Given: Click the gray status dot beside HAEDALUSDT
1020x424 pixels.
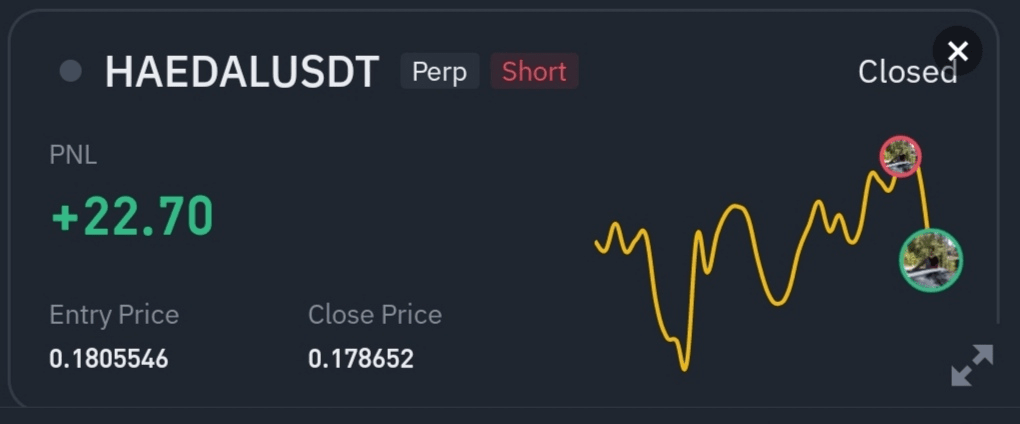Looking at the screenshot, I should click(70, 71).
